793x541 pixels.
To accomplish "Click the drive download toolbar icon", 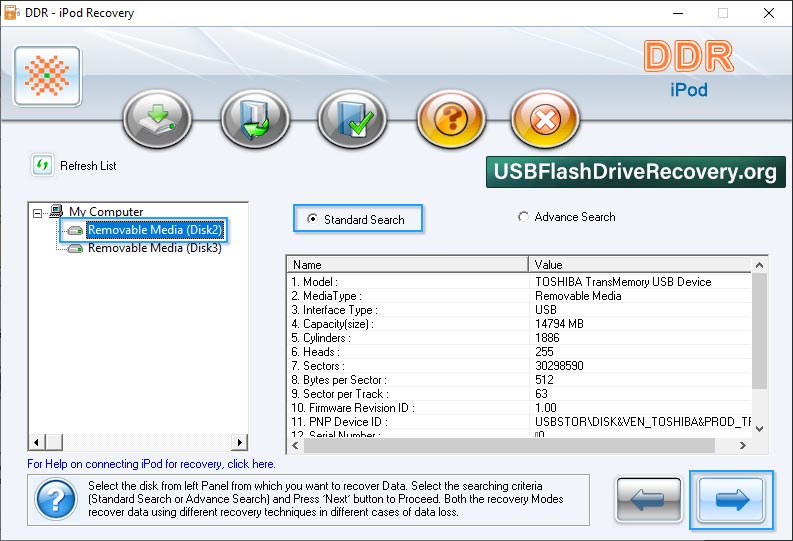I will click(158, 119).
